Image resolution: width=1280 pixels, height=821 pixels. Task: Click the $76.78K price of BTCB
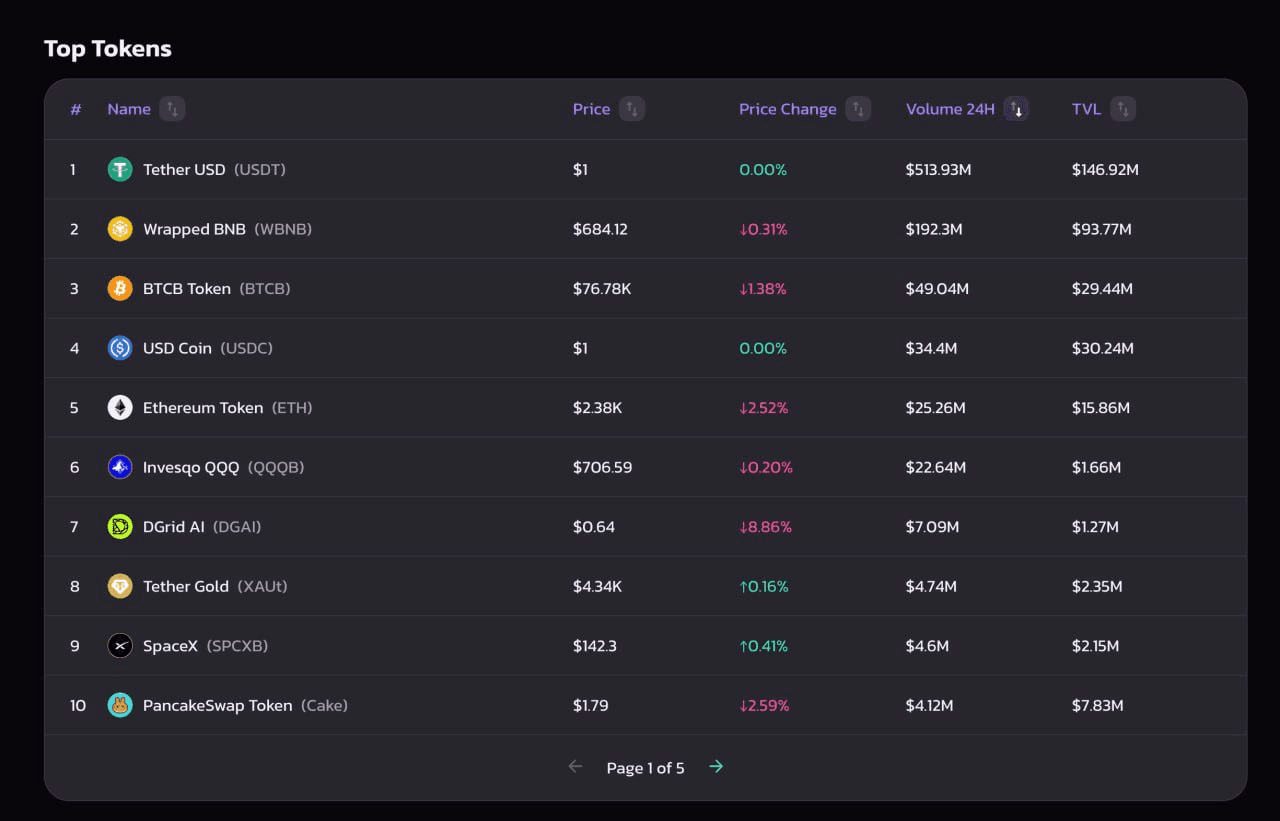point(602,289)
